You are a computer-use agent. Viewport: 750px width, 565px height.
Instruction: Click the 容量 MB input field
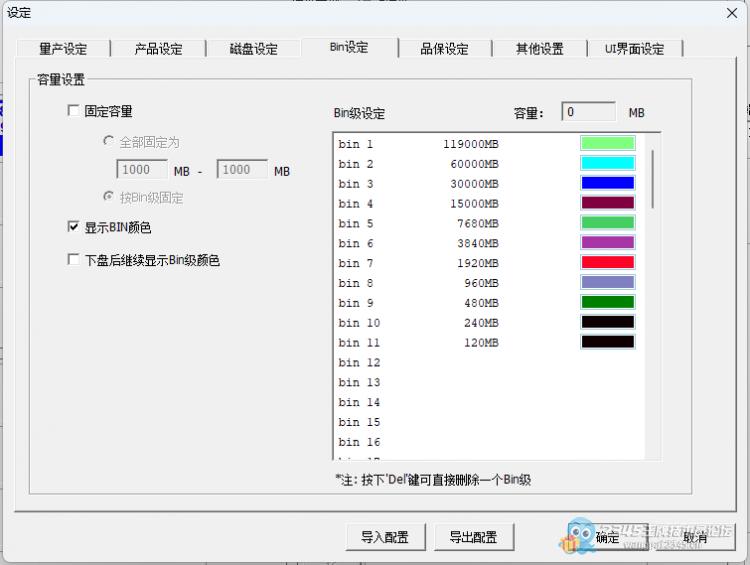tap(588, 112)
